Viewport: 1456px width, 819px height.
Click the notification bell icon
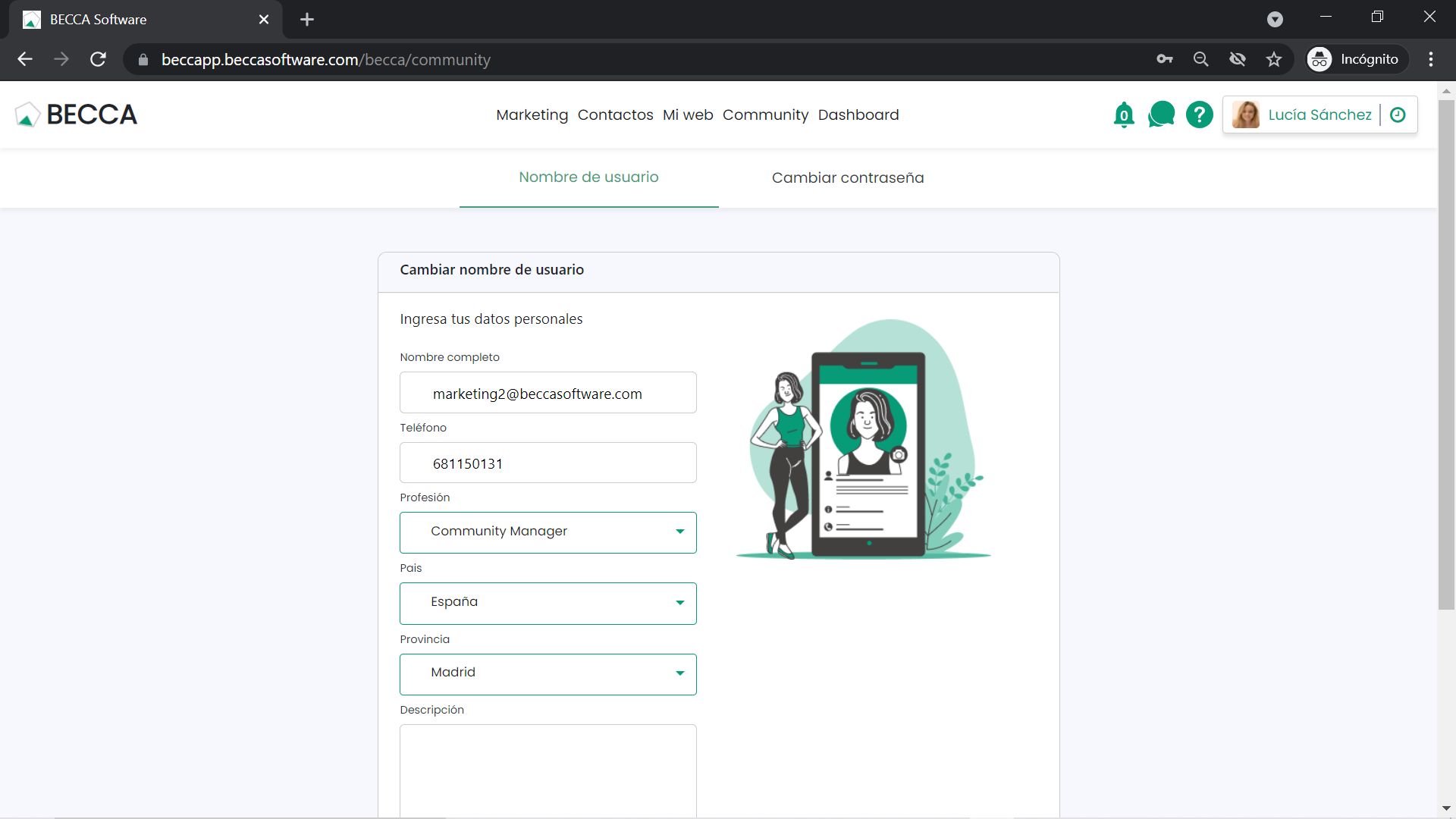(x=1124, y=115)
